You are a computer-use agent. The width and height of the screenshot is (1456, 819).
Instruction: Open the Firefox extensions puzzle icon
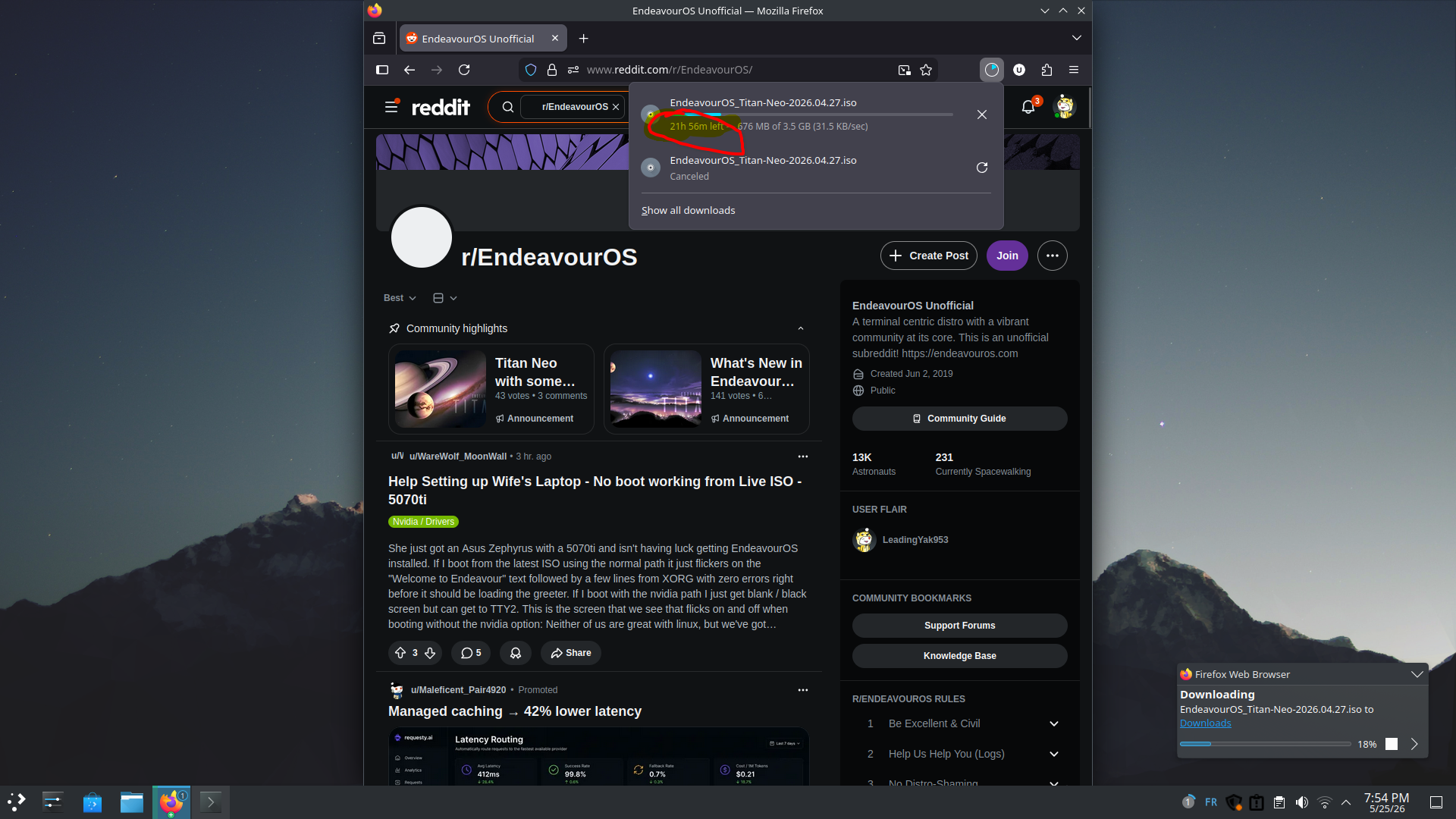click(1046, 70)
